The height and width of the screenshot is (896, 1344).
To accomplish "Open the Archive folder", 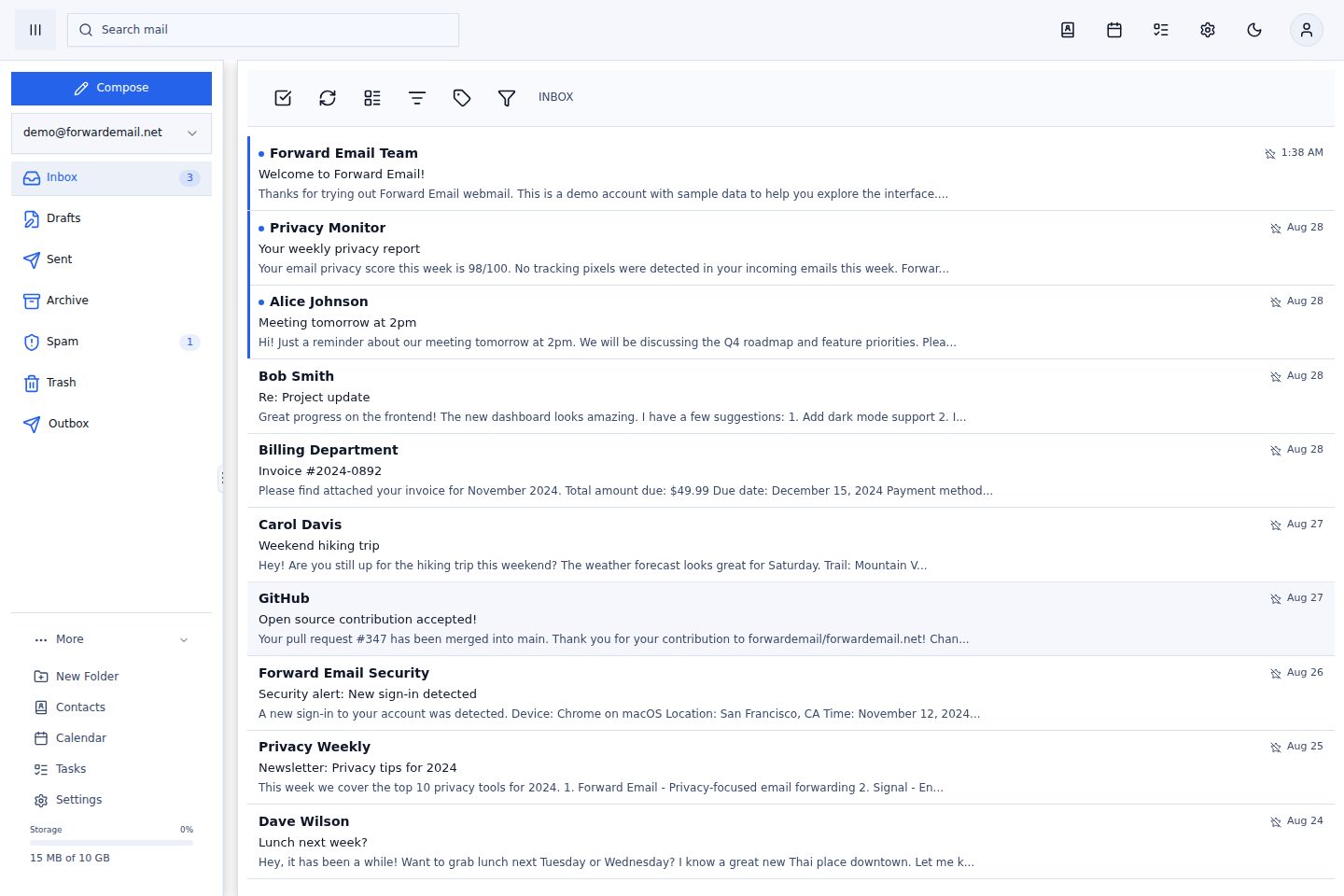I will point(111,301).
